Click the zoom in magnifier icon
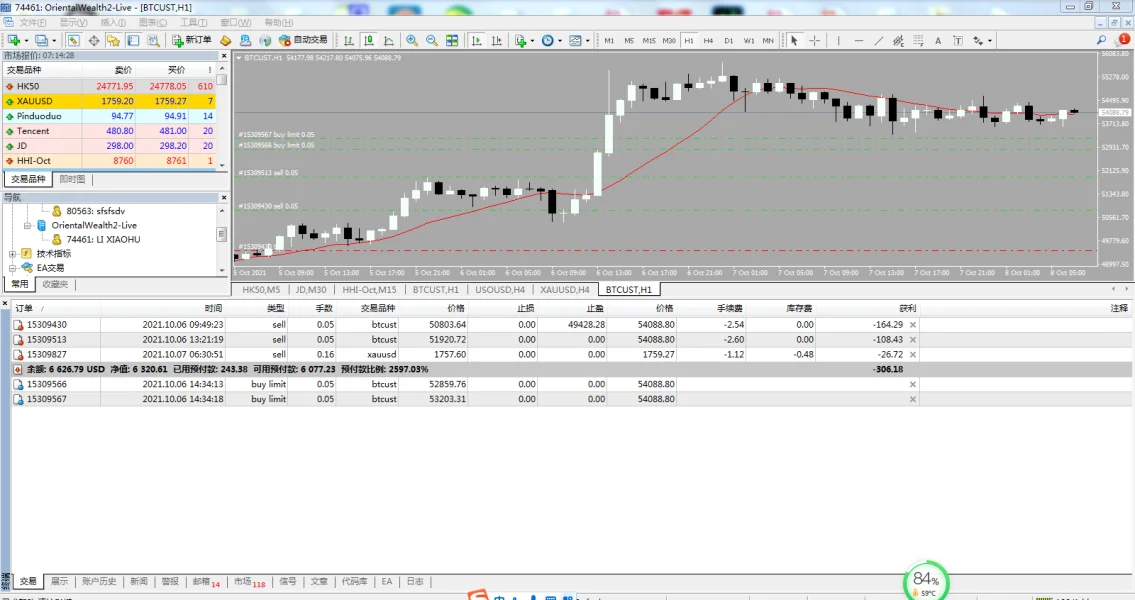 [x=412, y=40]
